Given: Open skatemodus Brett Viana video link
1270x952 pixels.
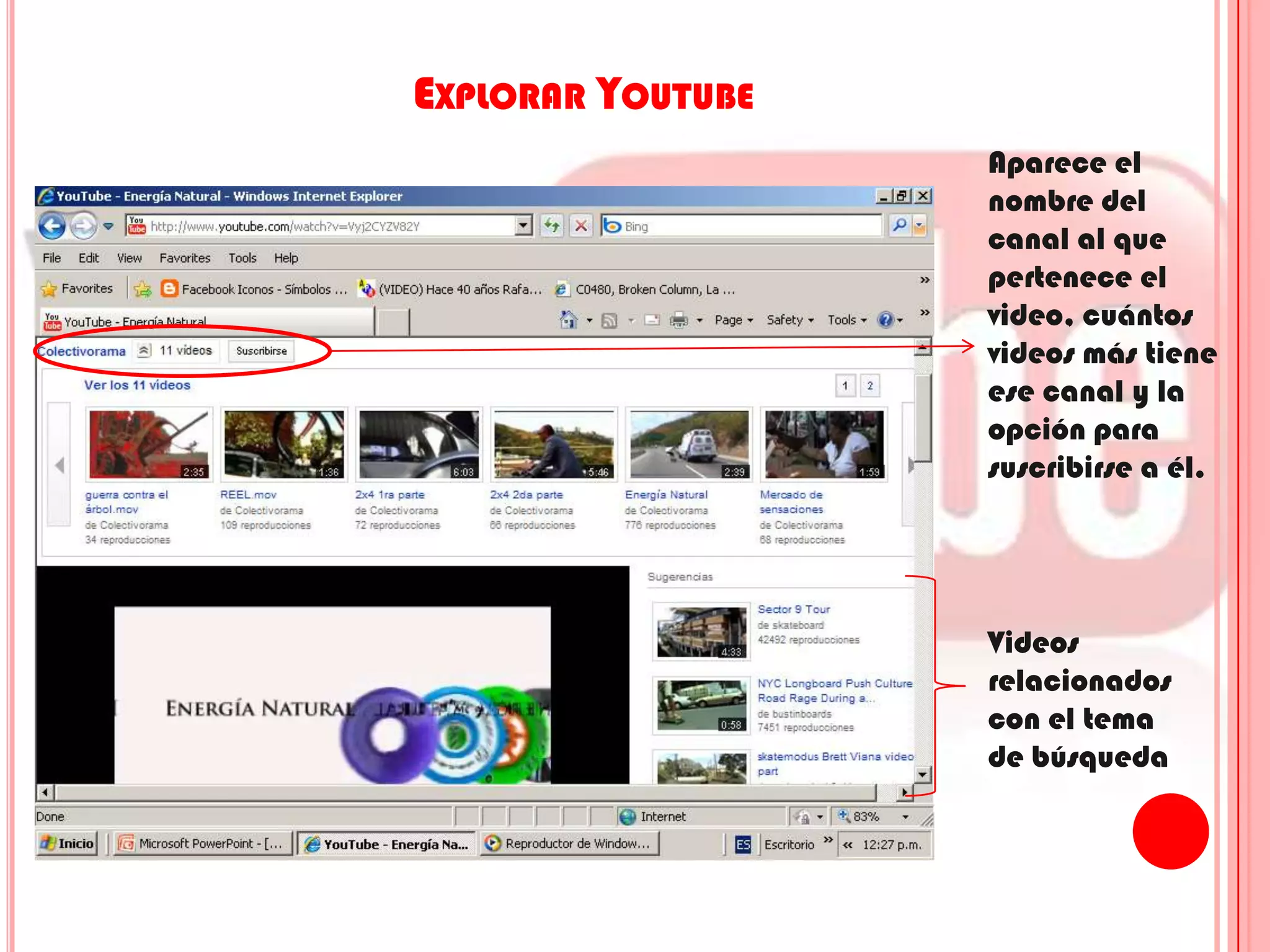Looking at the screenshot, I should [835, 764].
